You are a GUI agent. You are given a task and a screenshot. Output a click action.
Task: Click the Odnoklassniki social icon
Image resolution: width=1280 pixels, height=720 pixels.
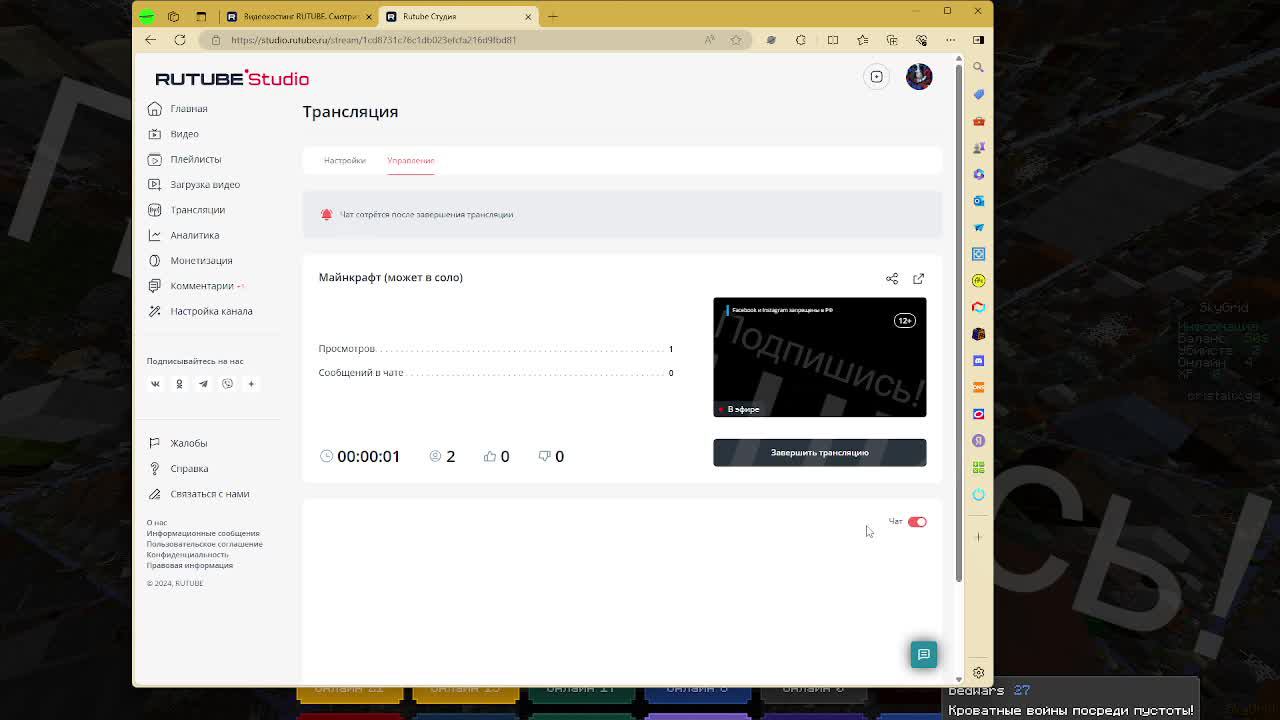[x=179, y=384]
